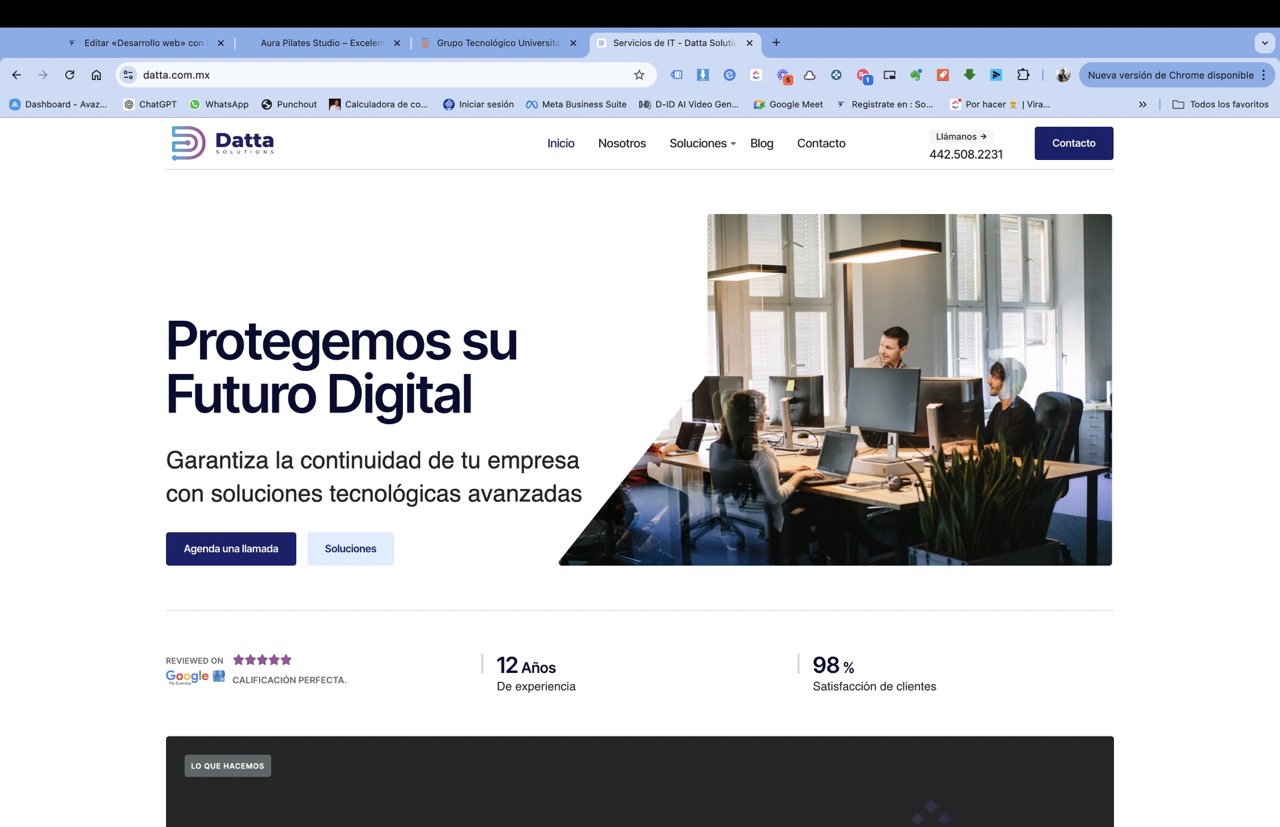Click the Llámanos phone number link

(964, 154)
